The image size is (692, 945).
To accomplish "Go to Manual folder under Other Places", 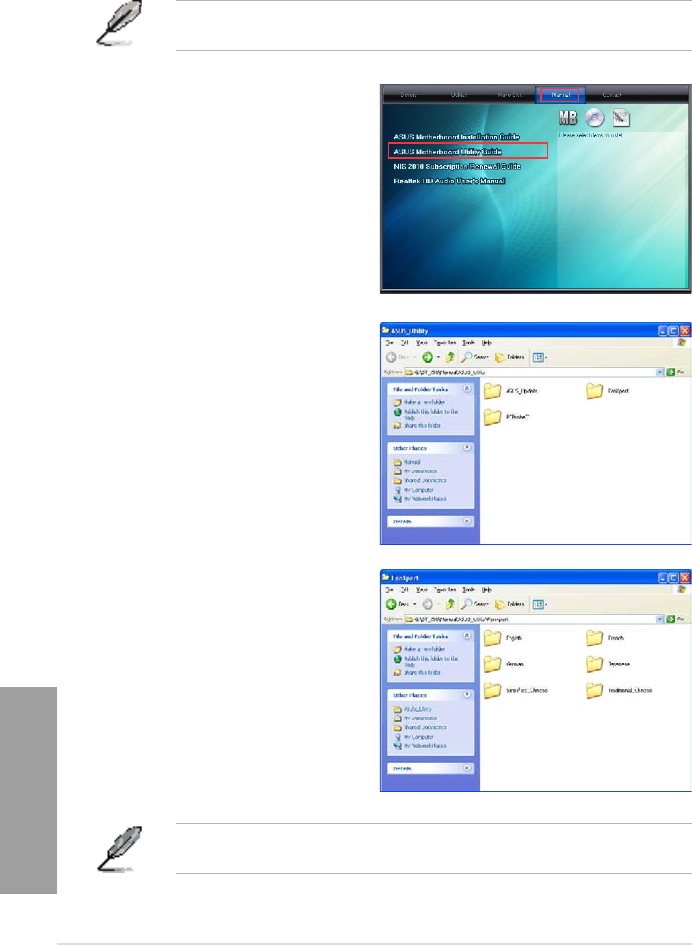I will pyautogui.click(x=407, y=462).
